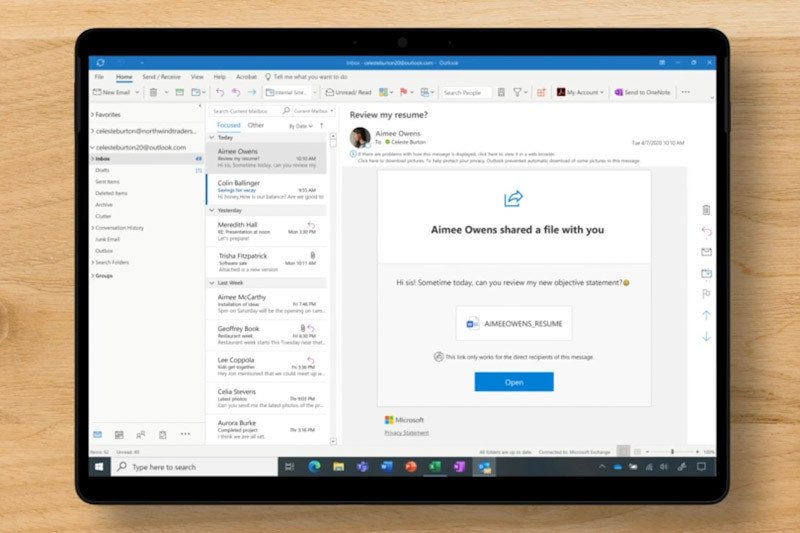Open the My Account dropdown

coord(581,92)
